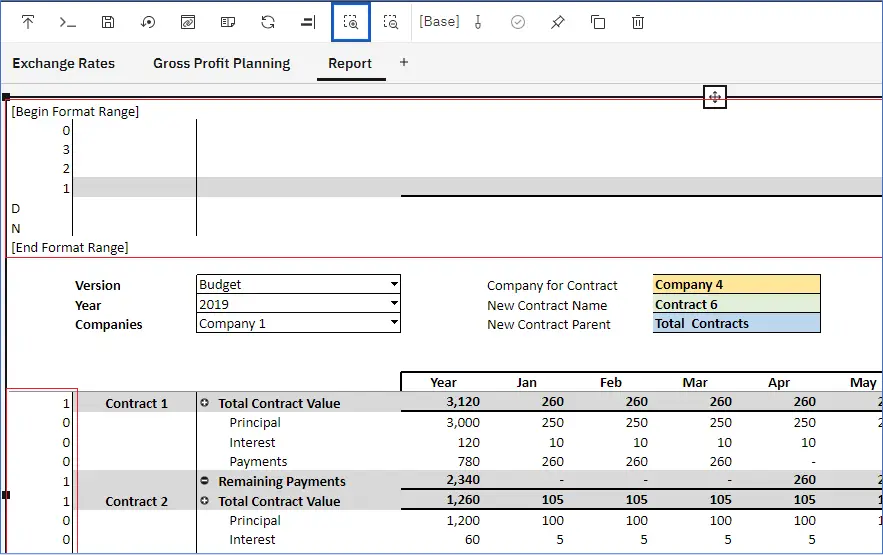Select the yellow Company 4 input cell
Viewport: 883px width, 555px height.
[736, 285]
